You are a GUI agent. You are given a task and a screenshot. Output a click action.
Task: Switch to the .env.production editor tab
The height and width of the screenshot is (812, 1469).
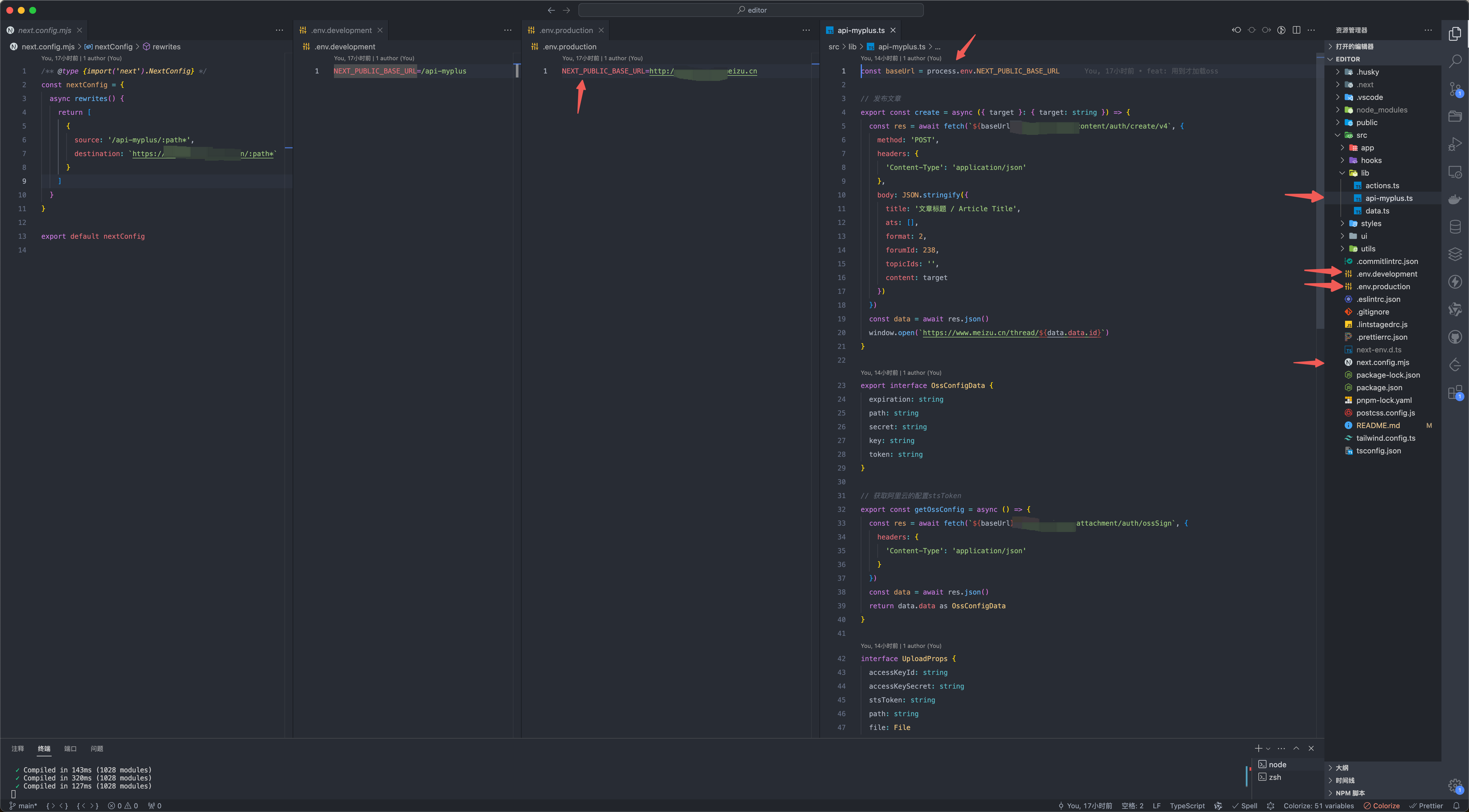point(566,30)
